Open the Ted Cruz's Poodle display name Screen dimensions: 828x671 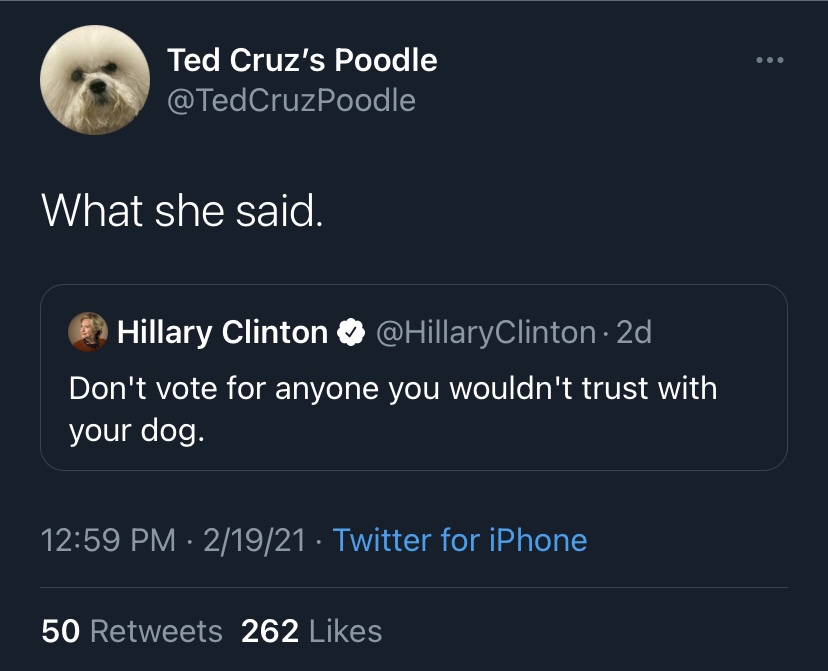pos(302,60)
